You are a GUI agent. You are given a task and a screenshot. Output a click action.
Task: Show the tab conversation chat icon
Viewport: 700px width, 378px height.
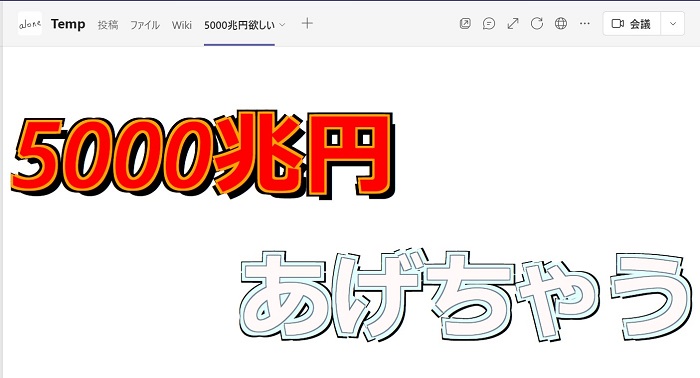(489, 24)
